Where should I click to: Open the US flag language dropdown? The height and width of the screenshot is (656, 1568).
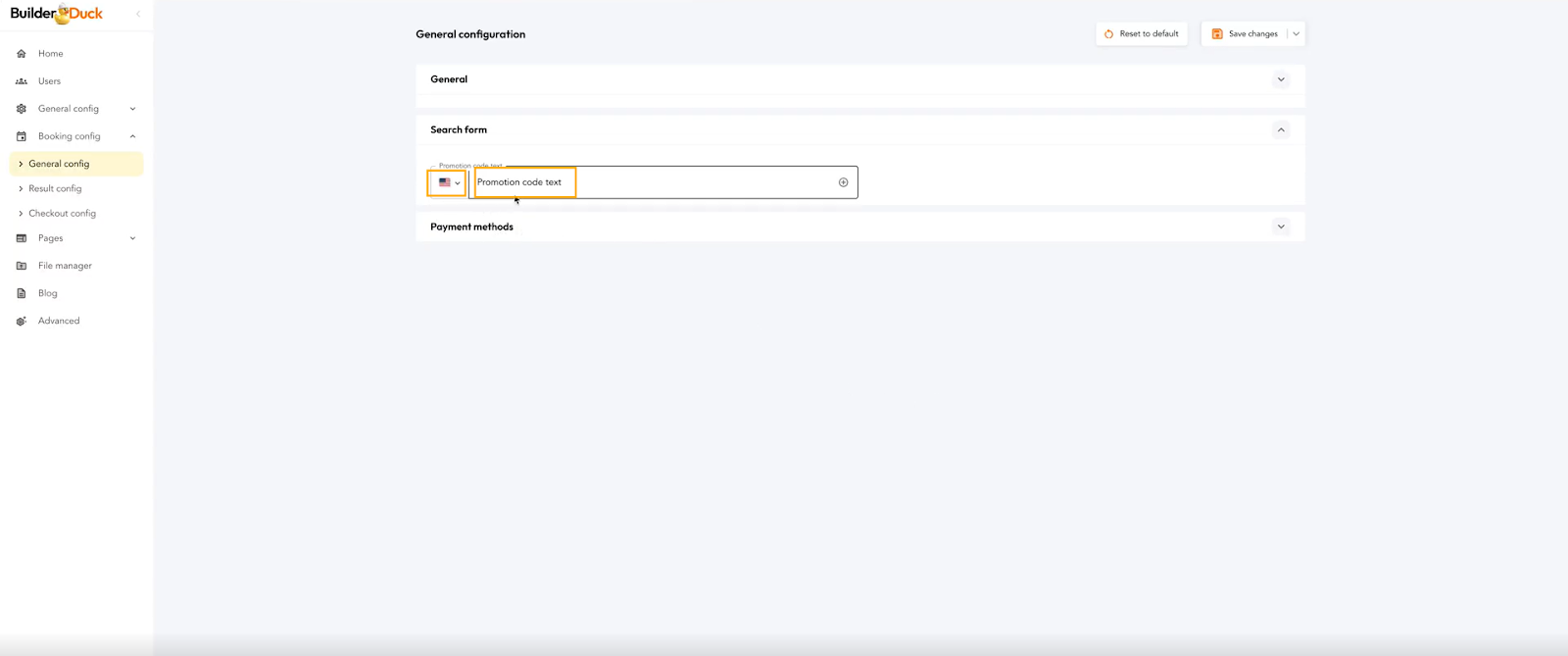pos(448,182)
